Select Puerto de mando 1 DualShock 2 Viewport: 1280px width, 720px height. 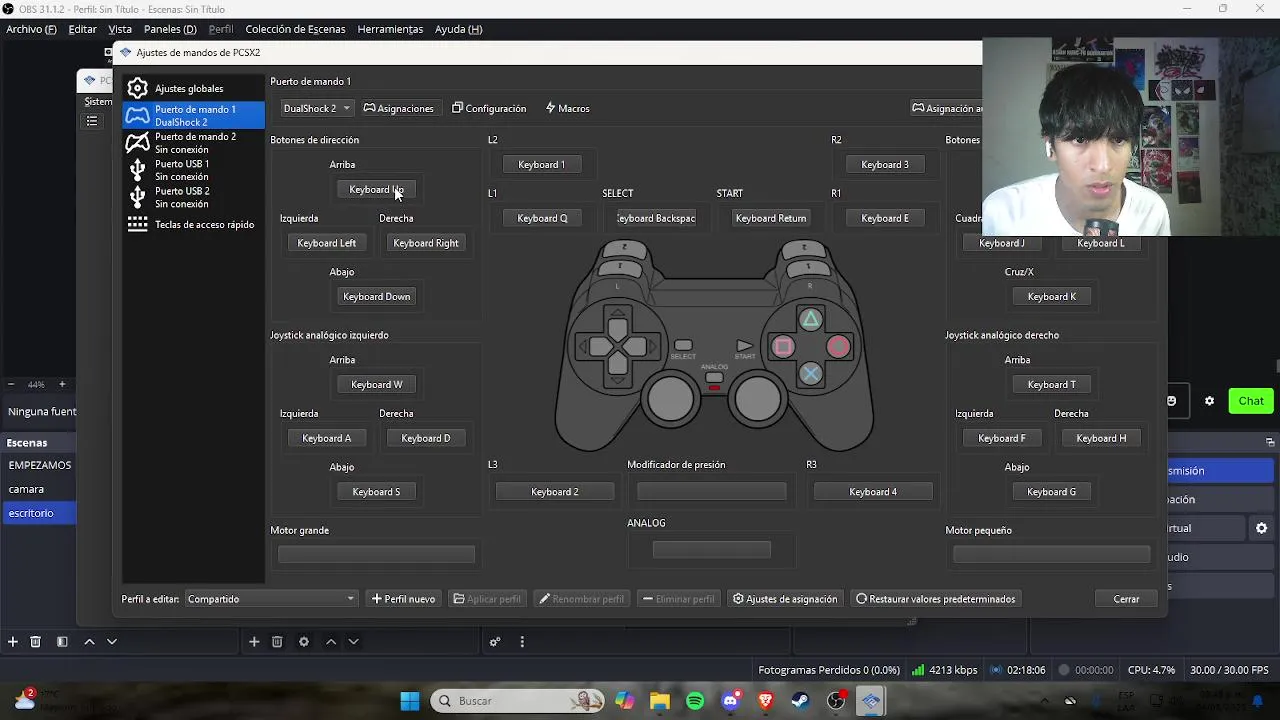tap(193, 115)
